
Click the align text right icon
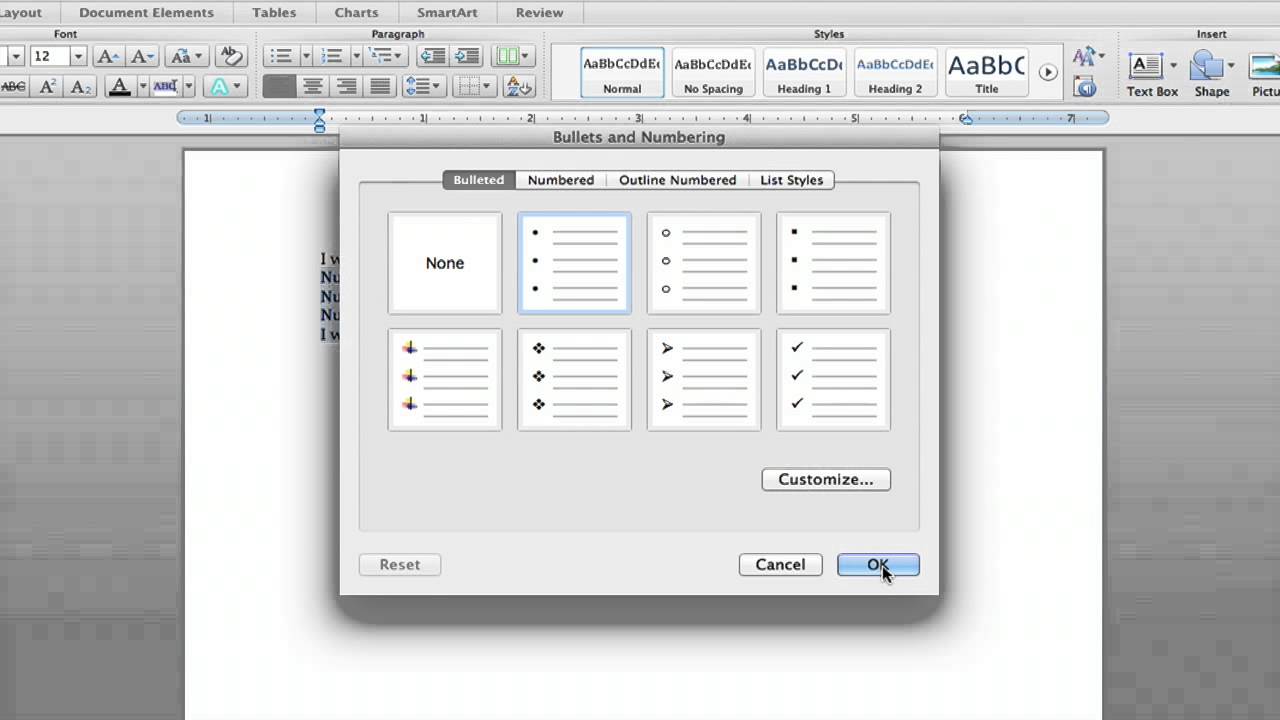[346, 87]
